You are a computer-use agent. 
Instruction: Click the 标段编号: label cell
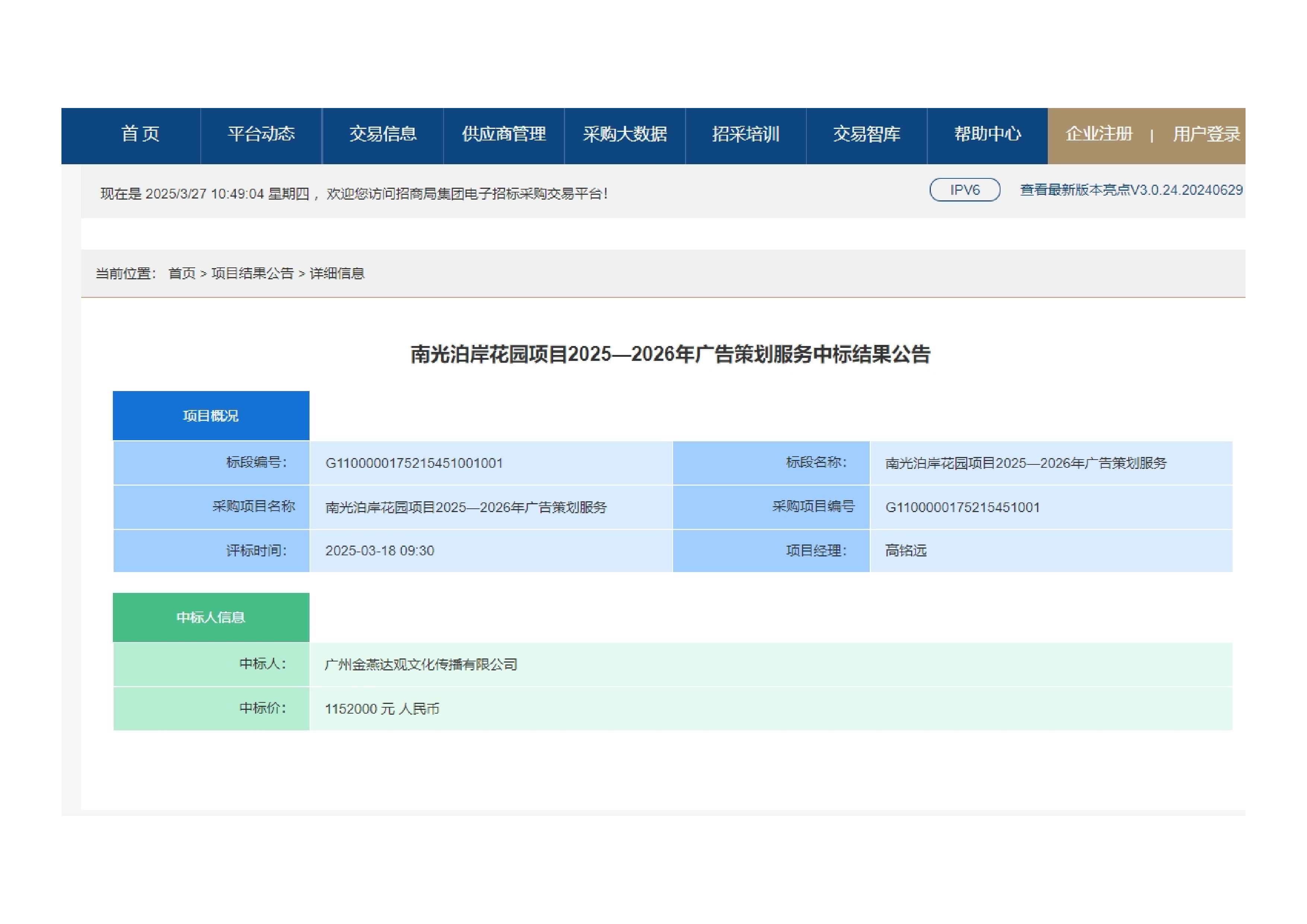pyautogui.click(x=211, y=463)
